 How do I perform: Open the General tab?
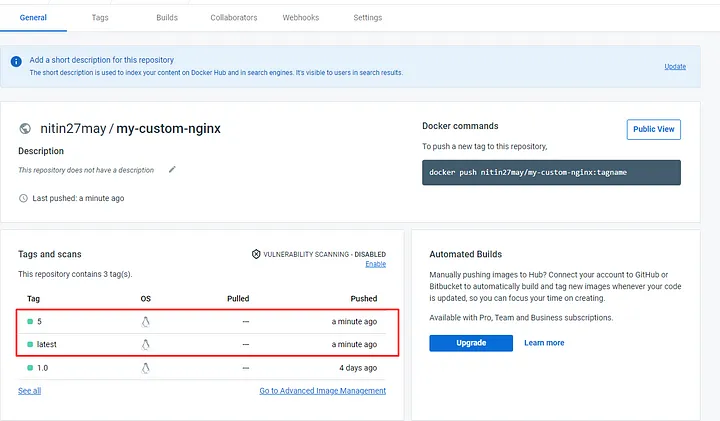33,17
